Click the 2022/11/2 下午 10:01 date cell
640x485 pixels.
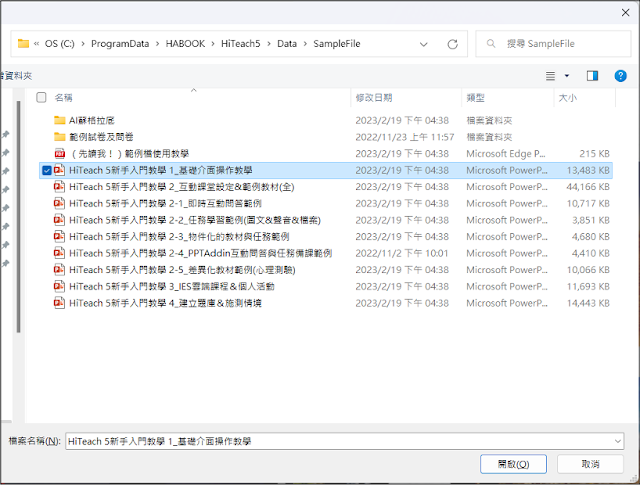coord(402,253)
